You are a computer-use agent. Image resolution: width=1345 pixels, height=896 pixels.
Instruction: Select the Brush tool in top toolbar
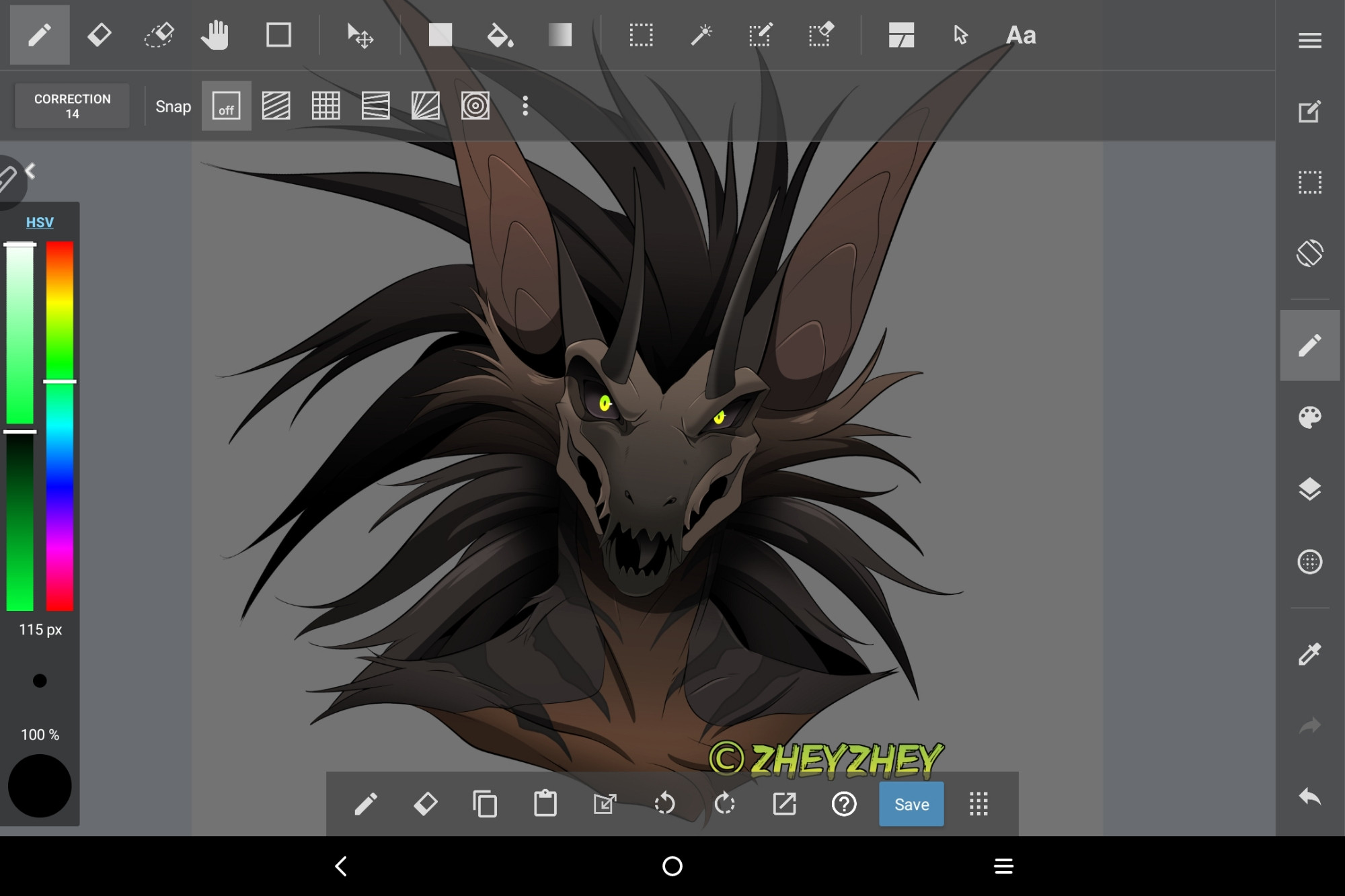click(40, 35)
